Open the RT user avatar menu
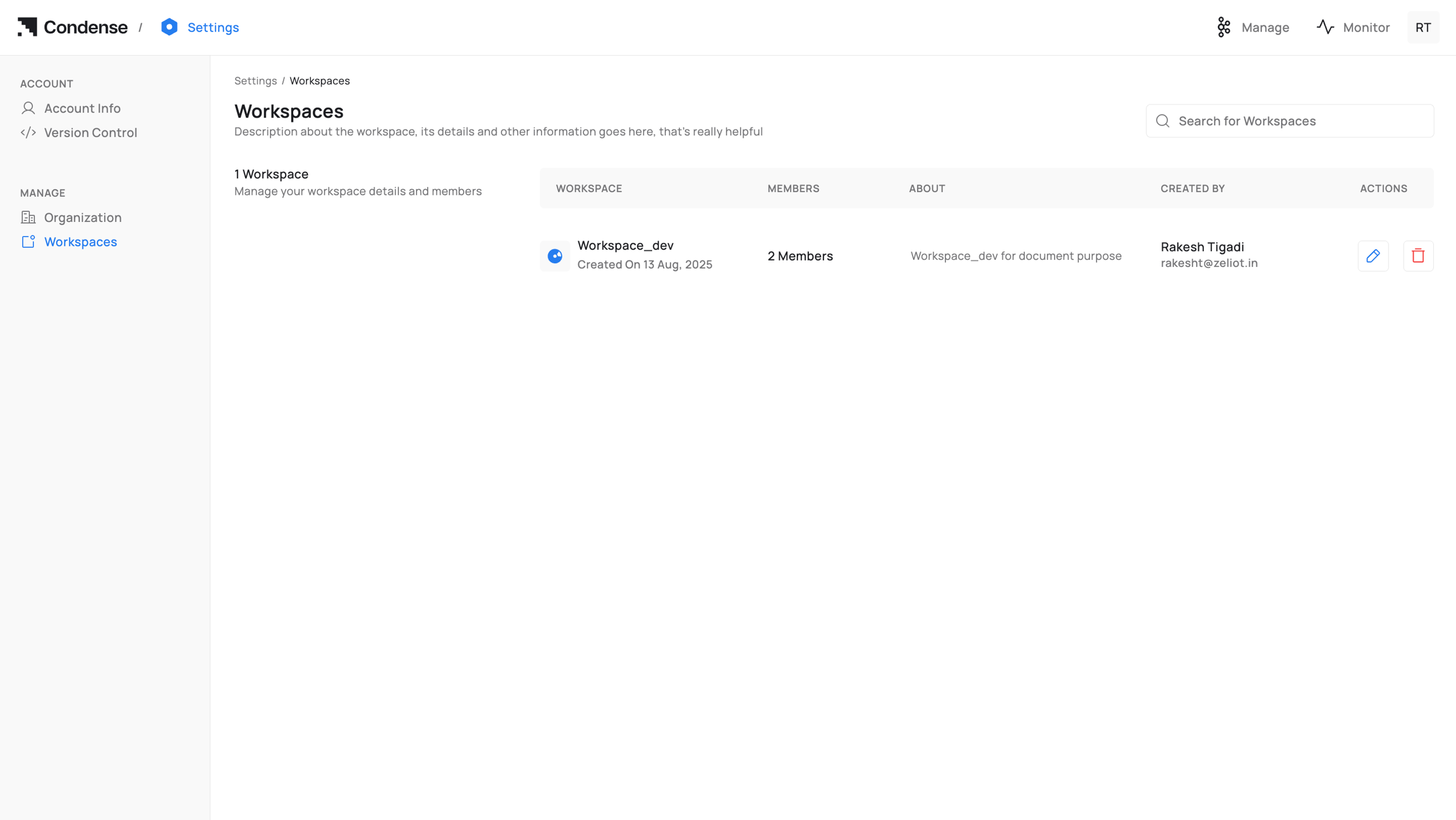 [1423, 27]
